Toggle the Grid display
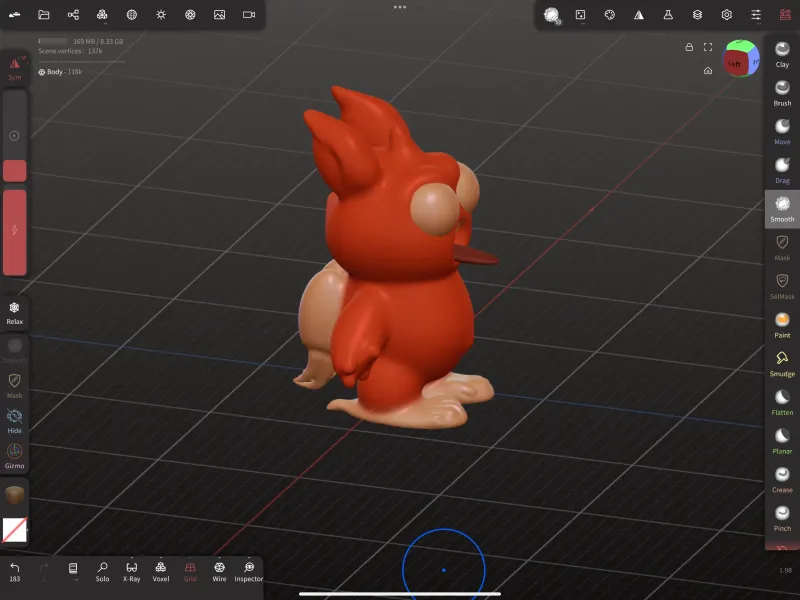Viewport: 800px width, 600px height. pyautogui.click(x=190, y=572)
